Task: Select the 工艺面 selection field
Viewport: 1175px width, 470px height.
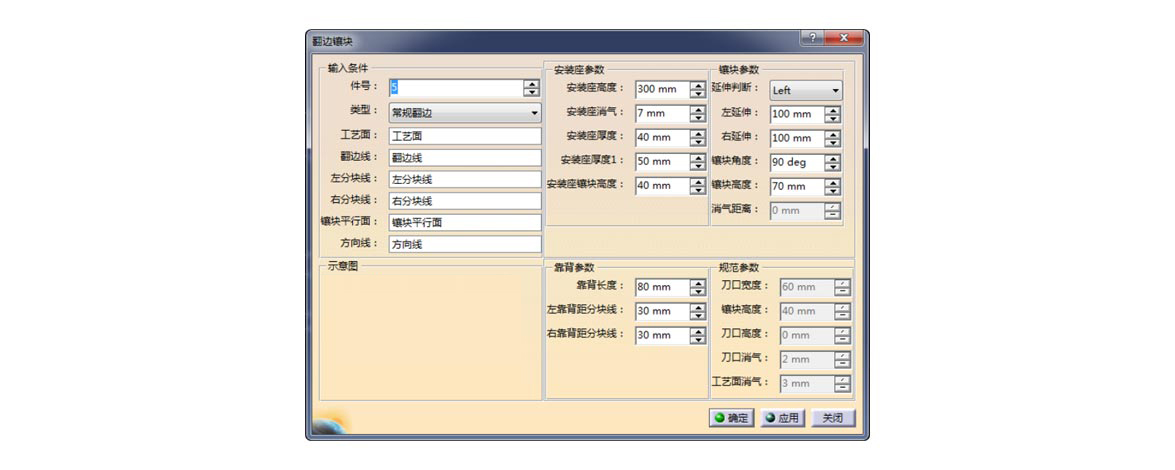Action: click(x=464, y=136)
